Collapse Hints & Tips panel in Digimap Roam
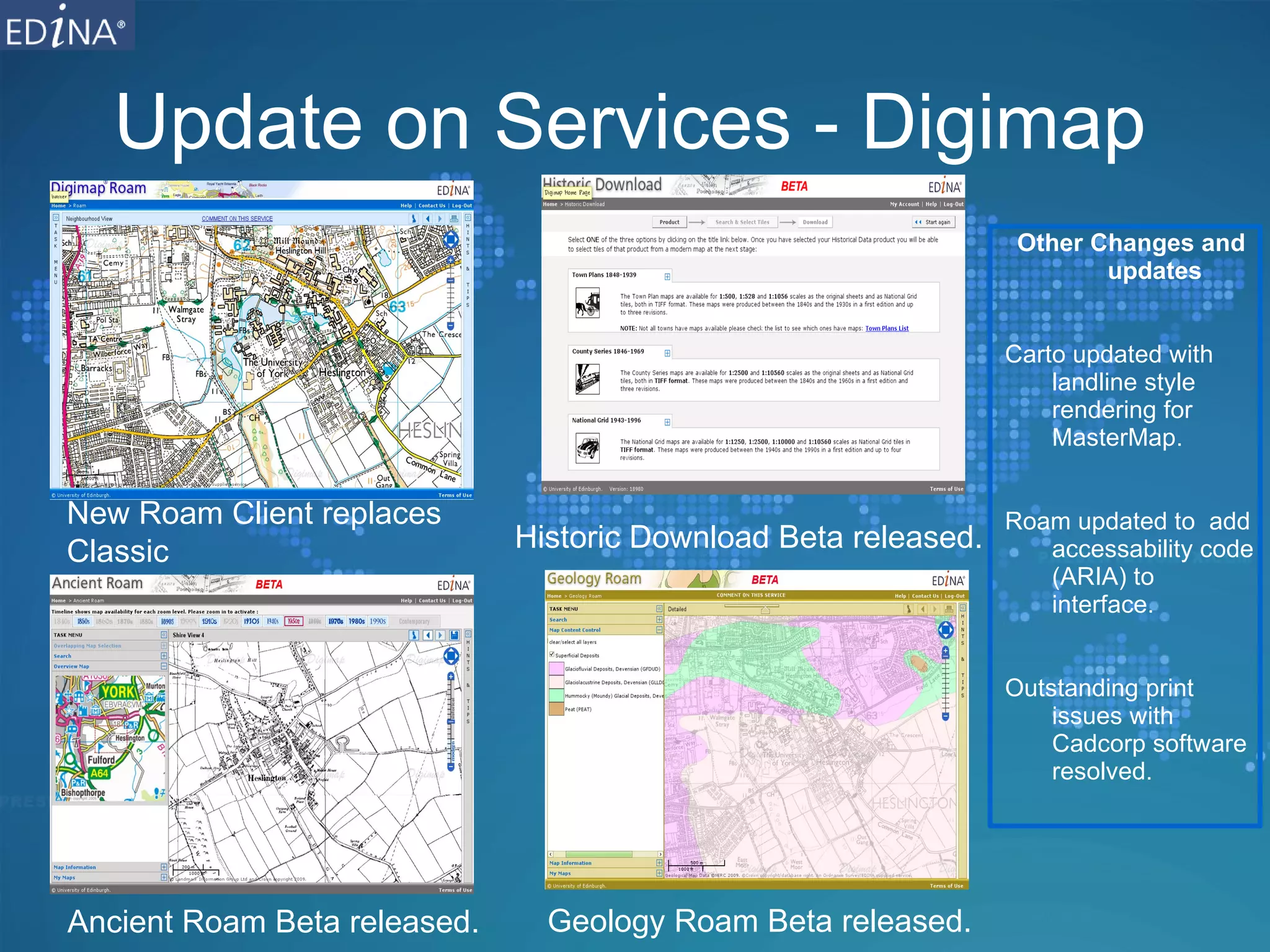 (x=468, y=218)
